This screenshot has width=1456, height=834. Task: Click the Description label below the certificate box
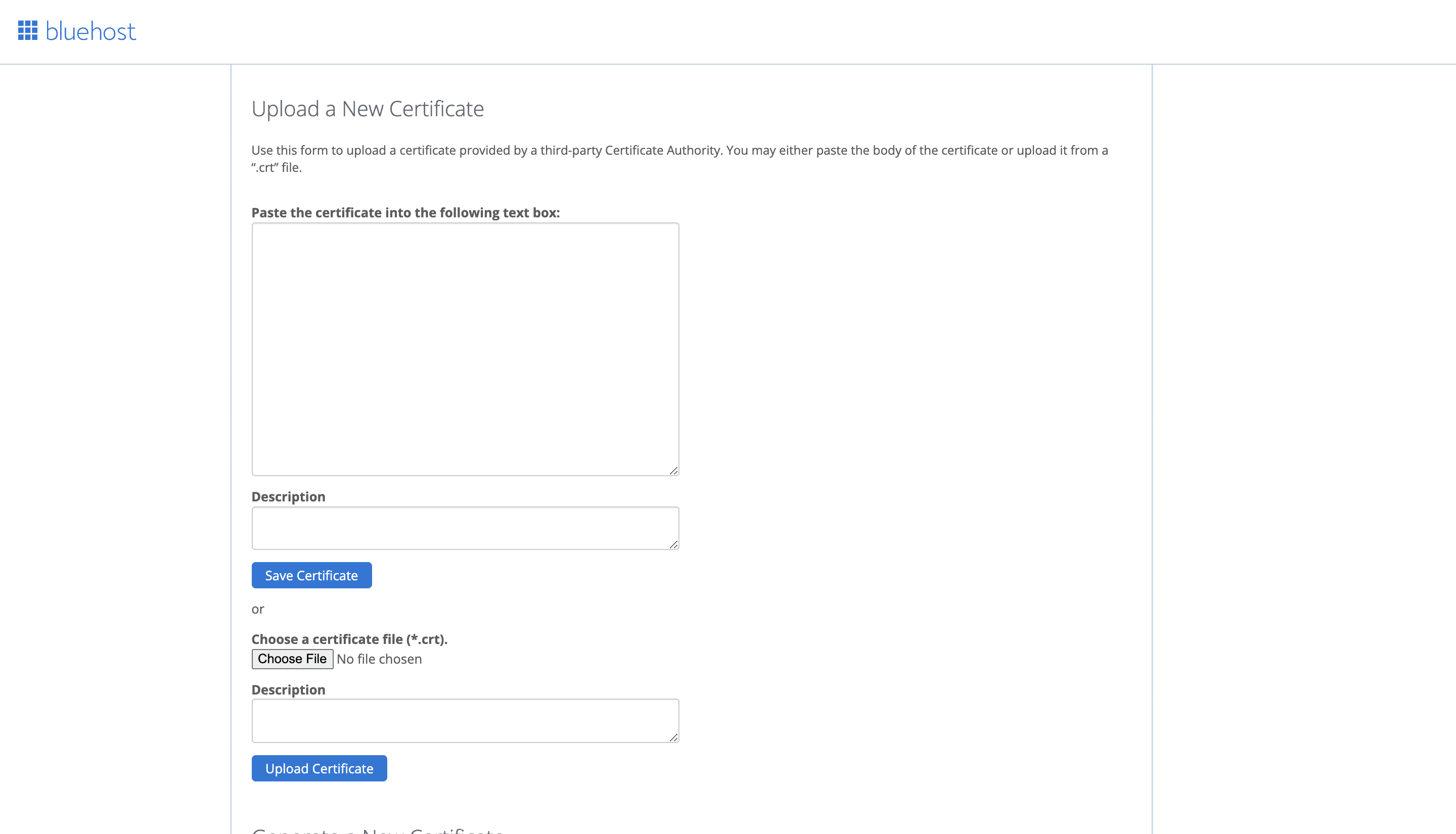point(288,497)
